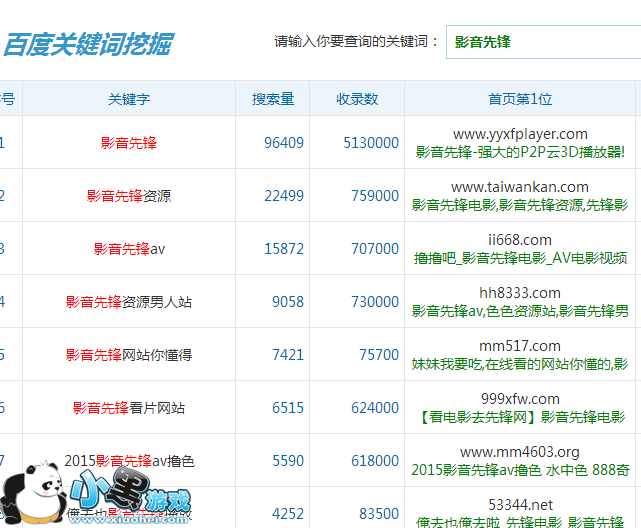Screen dimensions: 641x528
Task: Open 53344.net link
Action: pyautogui.click(x=520, y=505)
